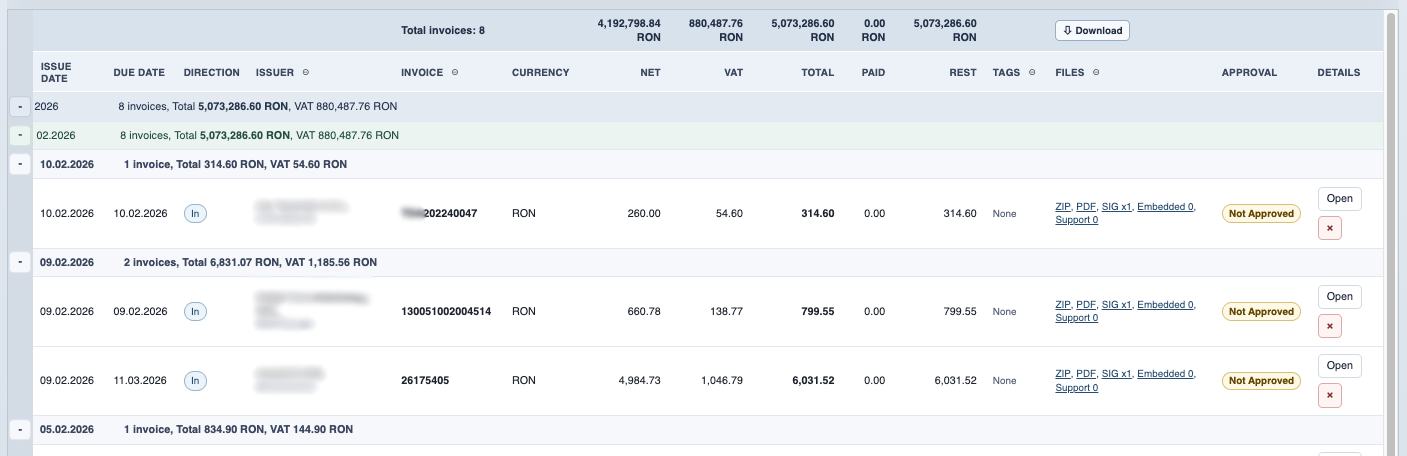1407x456 pixels.
Task: Collapse the 09.02.2026 day group
Action: coord(20,262)
